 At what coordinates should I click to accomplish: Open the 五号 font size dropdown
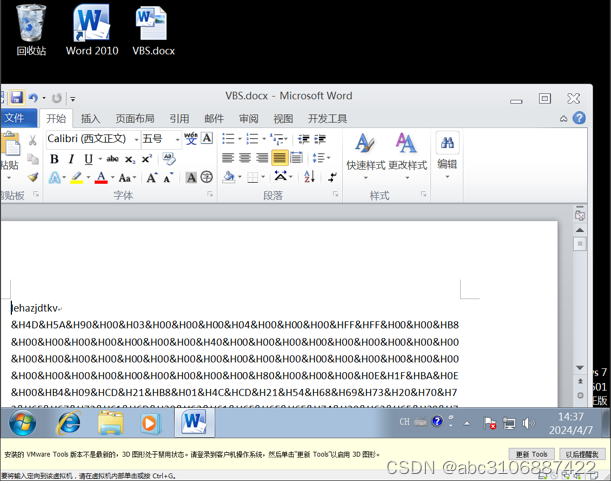tap(177, 140)
